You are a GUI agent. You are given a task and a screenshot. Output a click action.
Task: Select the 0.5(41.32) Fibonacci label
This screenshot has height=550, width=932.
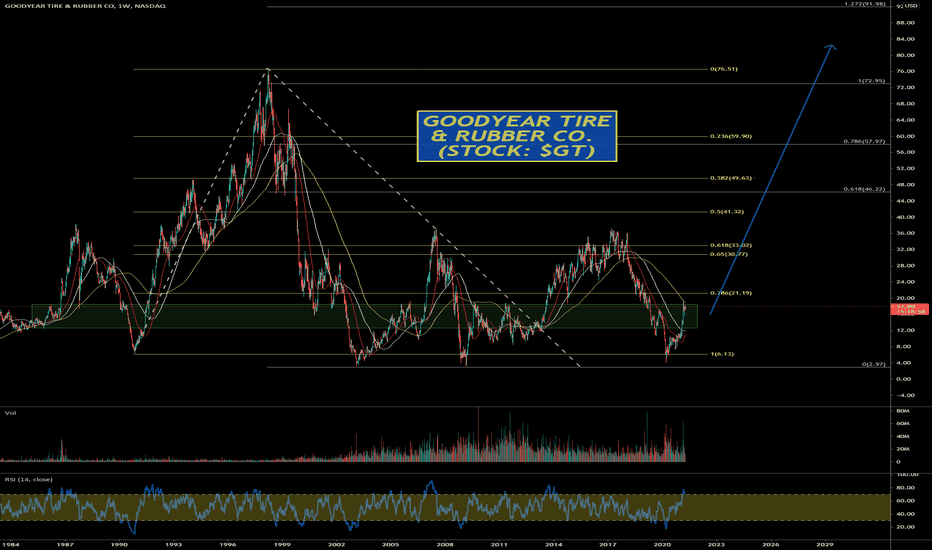click(x=726, y=212)
